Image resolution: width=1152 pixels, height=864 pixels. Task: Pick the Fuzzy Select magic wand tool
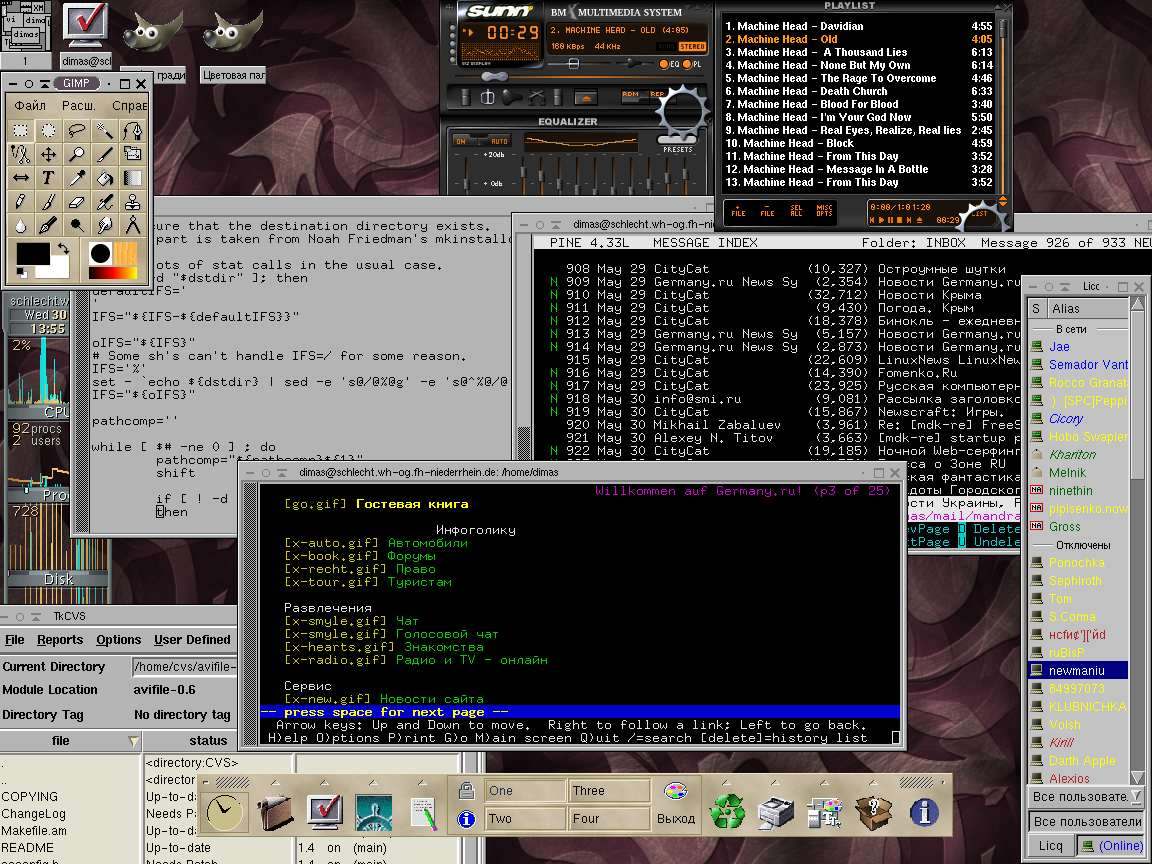point(104,131)
